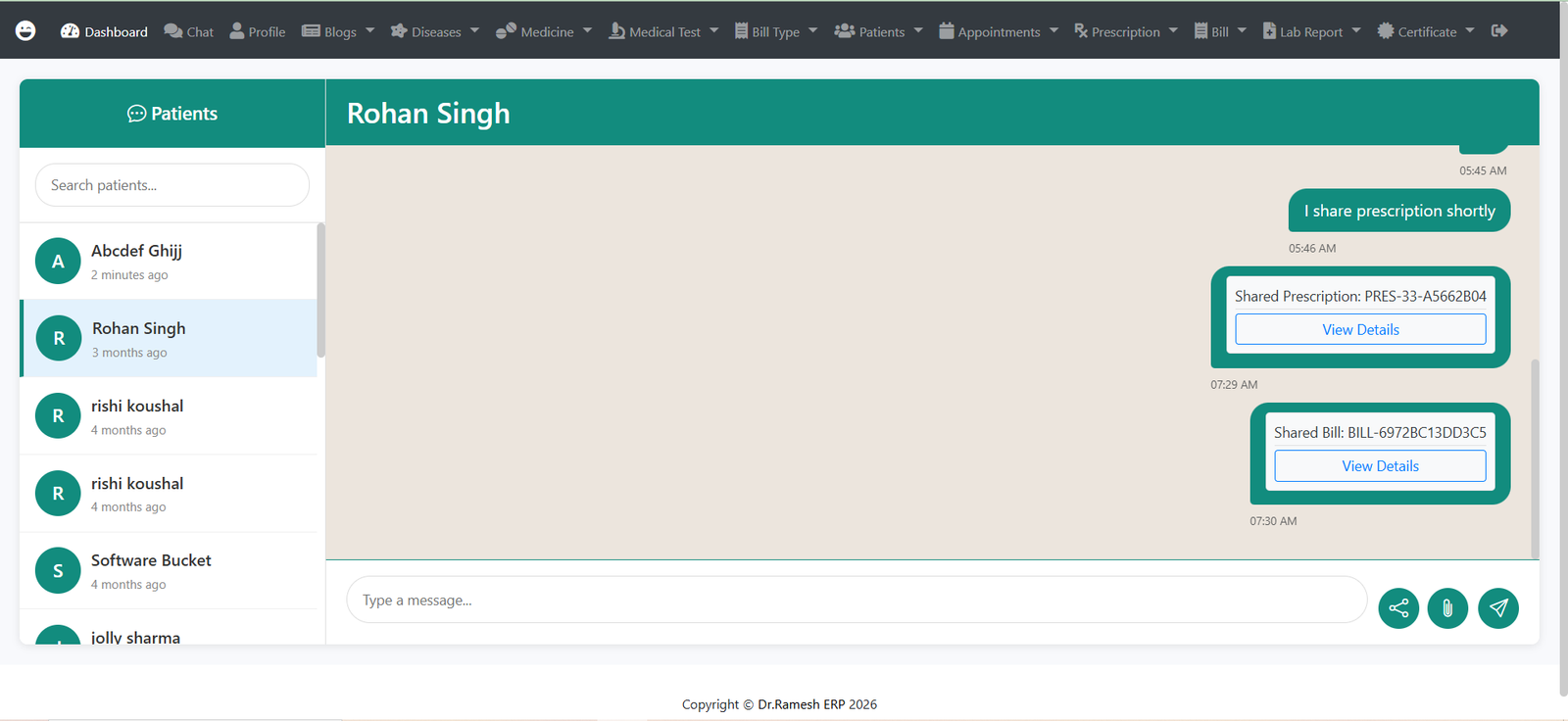
Task: Select Software Bucket patient
Action: tap(169, 571)
